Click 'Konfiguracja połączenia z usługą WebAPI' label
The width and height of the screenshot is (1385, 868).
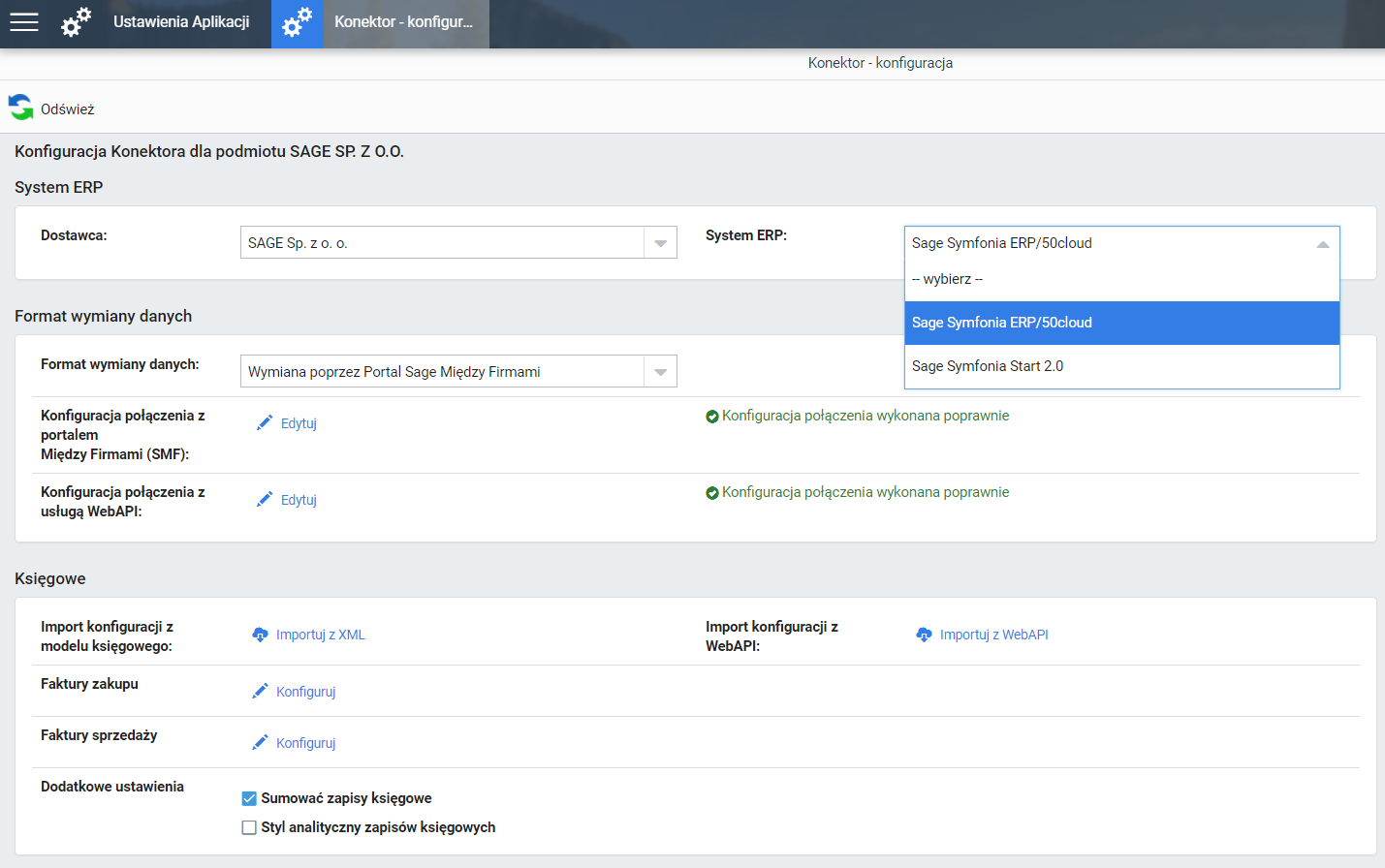[x=123, y=502]
